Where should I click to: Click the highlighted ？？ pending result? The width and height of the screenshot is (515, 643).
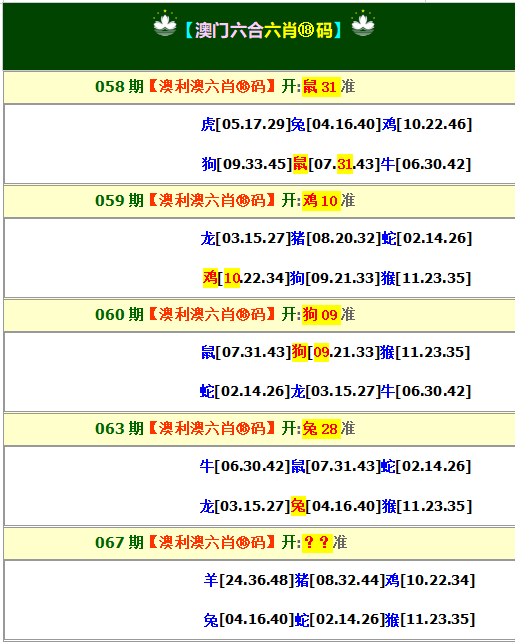(x=317, y=543)
